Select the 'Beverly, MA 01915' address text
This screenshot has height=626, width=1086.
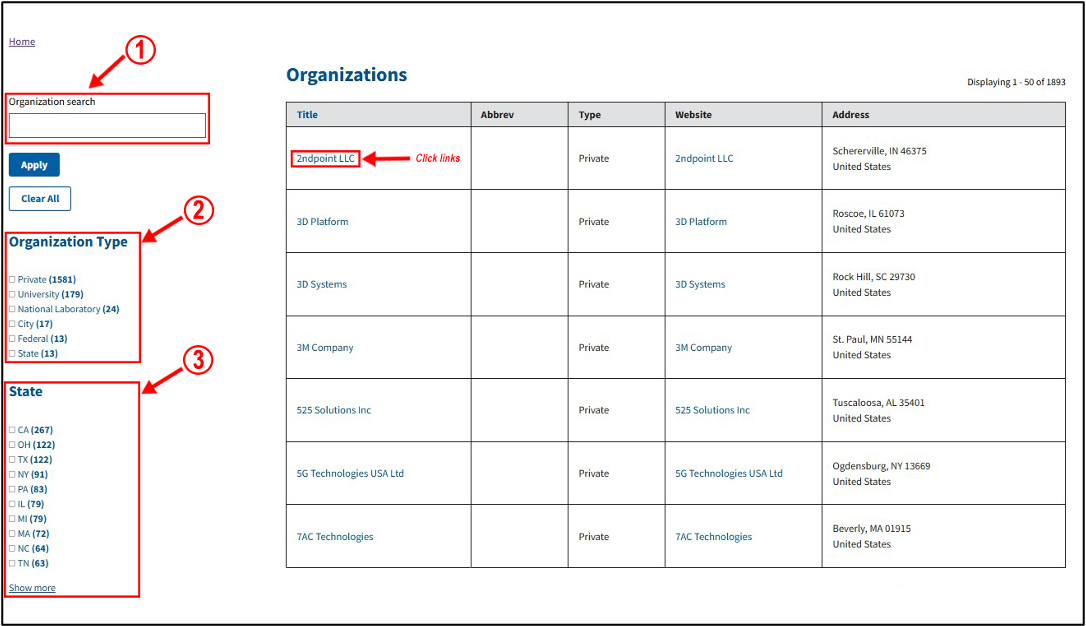pos(871,529)
